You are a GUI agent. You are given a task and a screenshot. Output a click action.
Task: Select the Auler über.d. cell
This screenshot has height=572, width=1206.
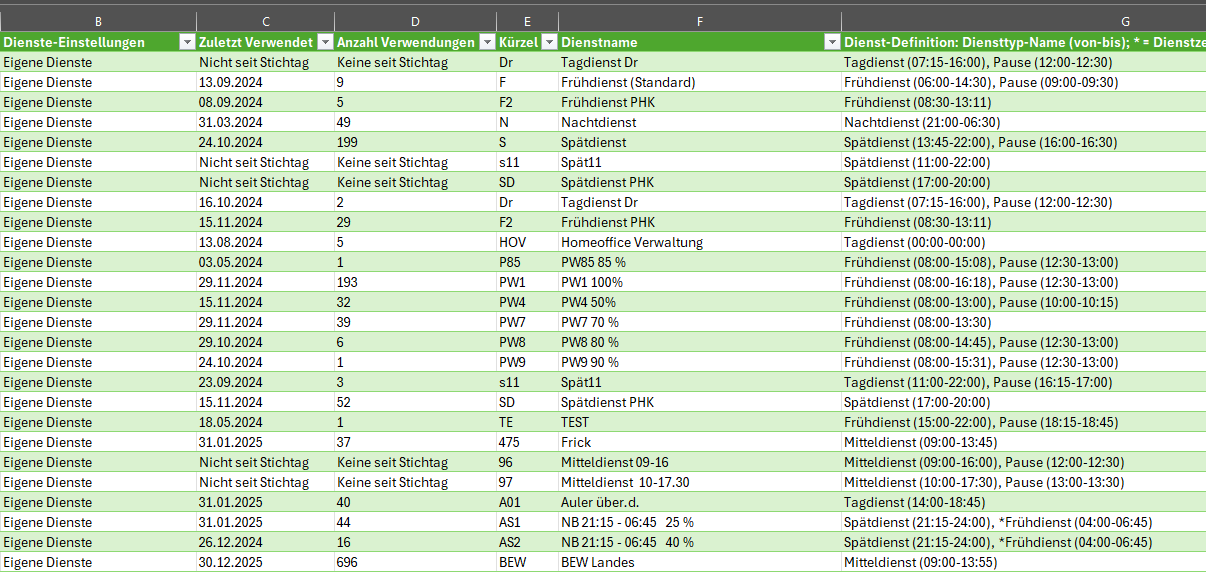600,502
